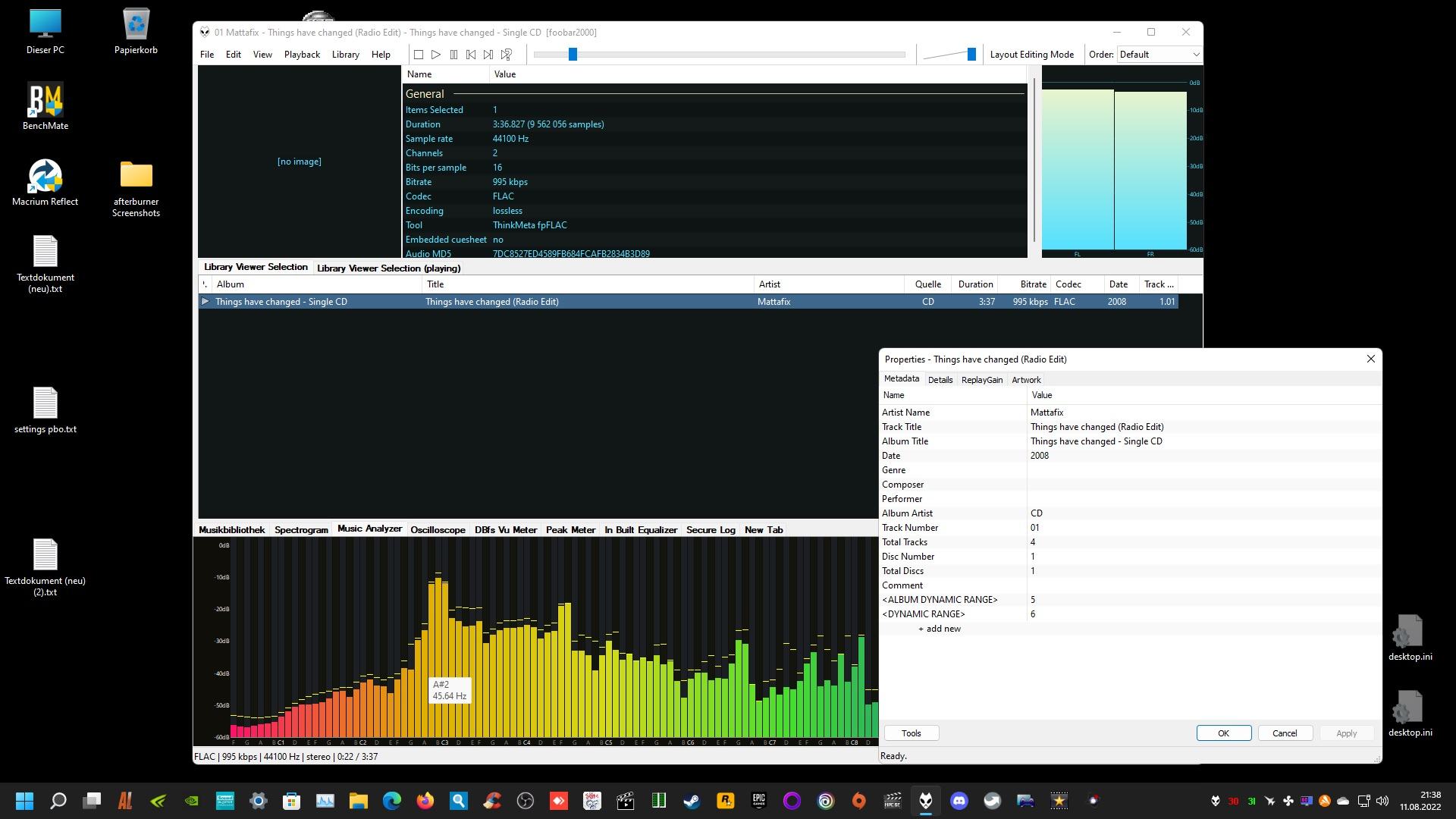The width and height of the screenshot is (1456, 819).
Task: Adjust the seek bar position handle
Action: coord(573,55)
